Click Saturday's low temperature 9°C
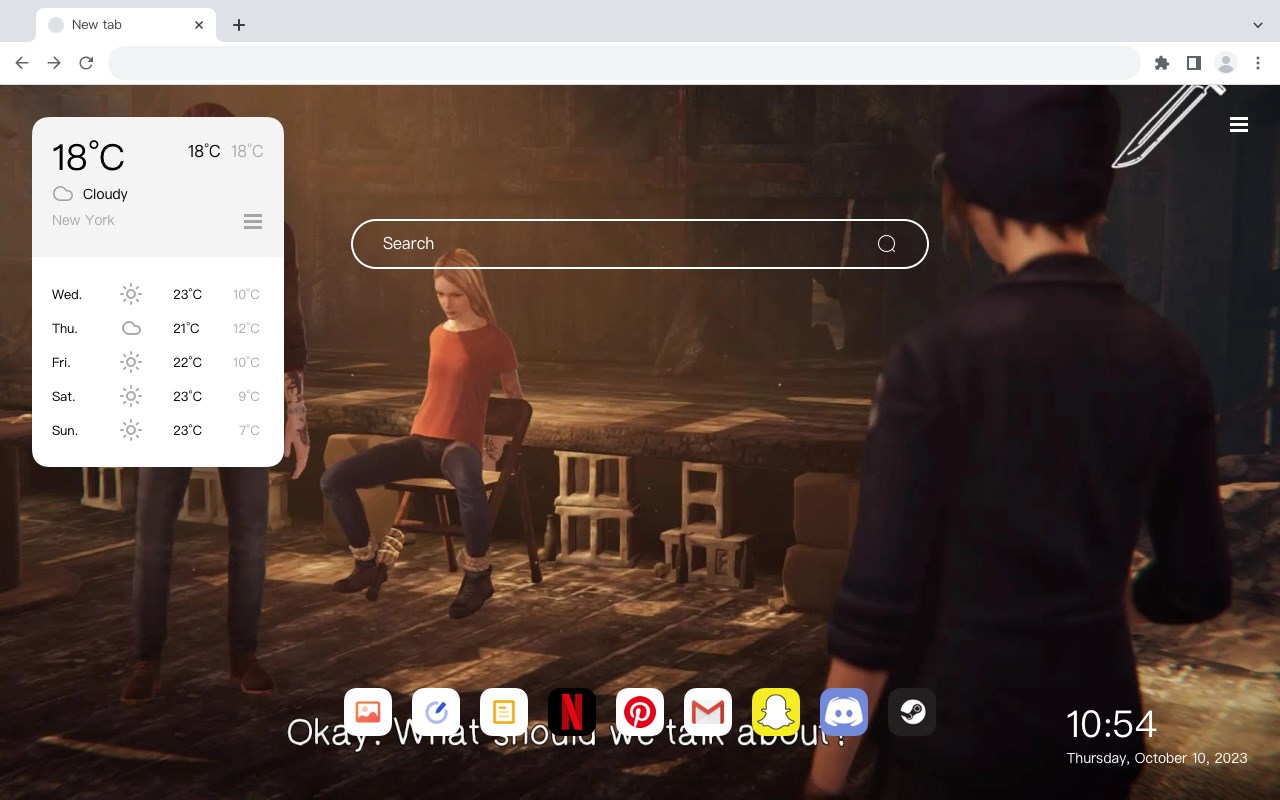Screen dimensions: 1280x800 (x=249, y=396)
